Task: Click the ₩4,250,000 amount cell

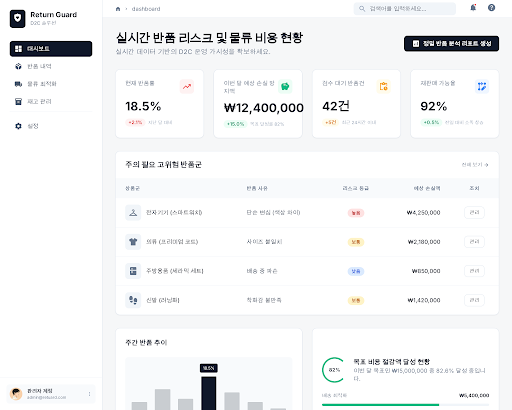Action: [423, 213]
